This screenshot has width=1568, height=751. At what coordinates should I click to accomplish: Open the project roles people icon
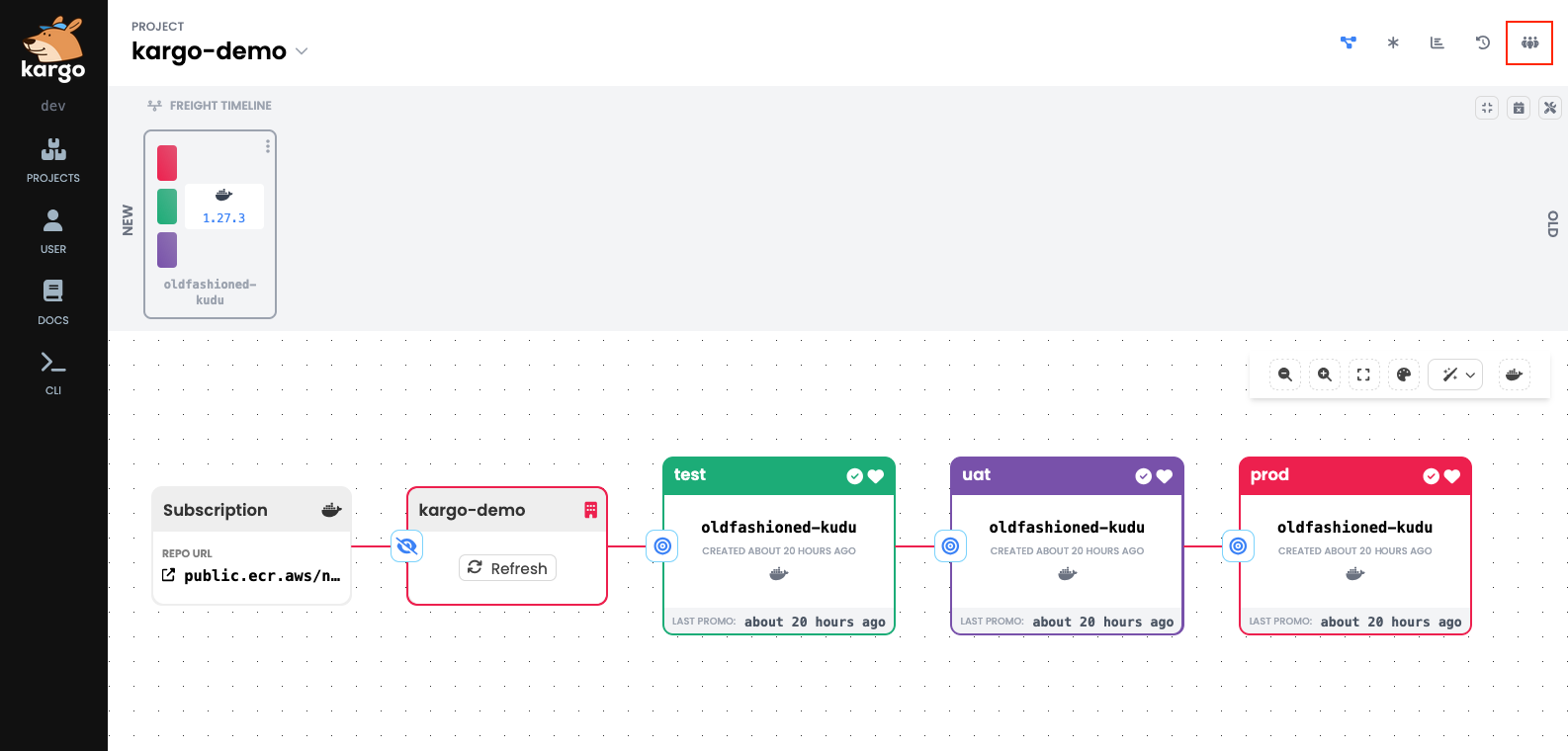pyautogui.click(x=1528, y=42)
